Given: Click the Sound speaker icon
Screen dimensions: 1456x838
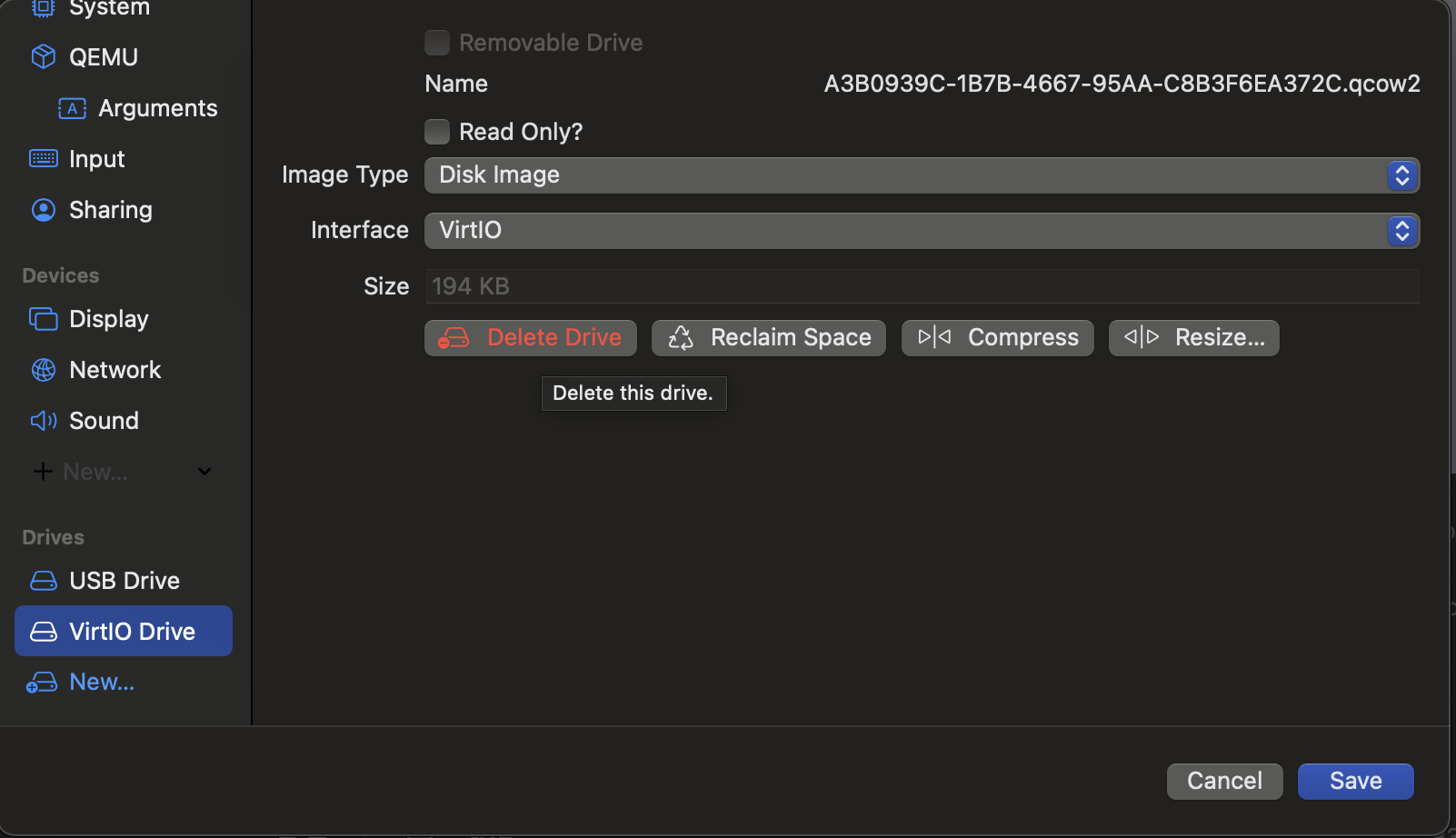Looking at the screenshot, I should 43,421.
